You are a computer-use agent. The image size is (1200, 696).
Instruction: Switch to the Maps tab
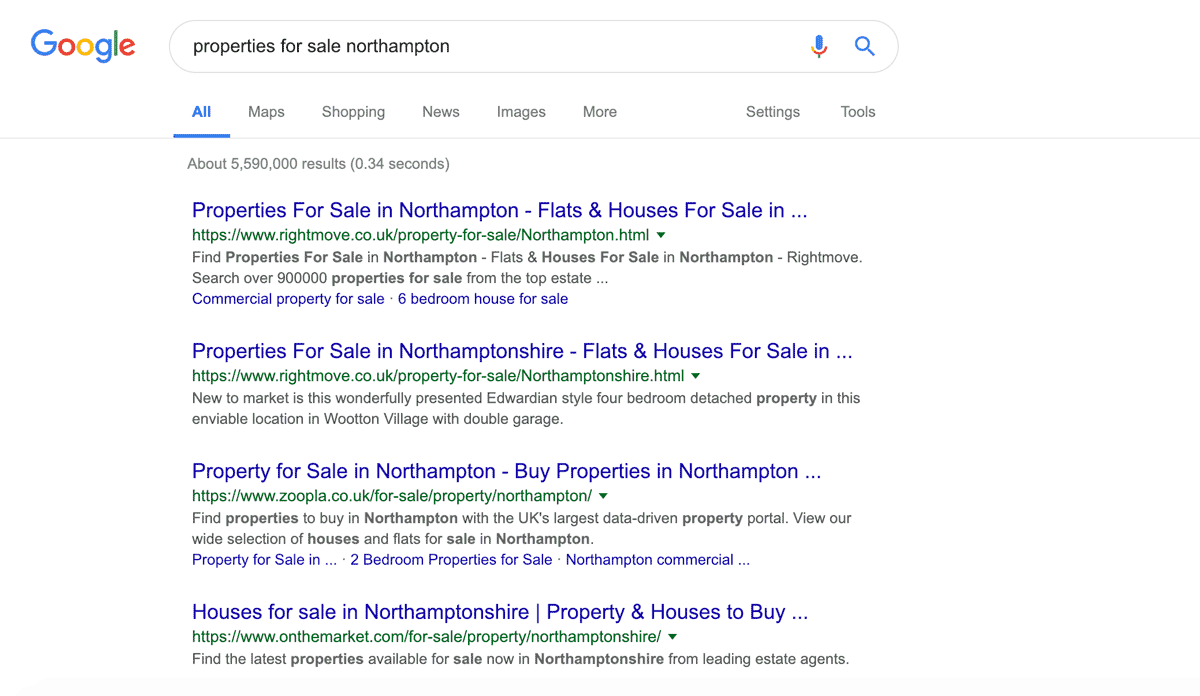pyautogui.click(x=266, y=112)
